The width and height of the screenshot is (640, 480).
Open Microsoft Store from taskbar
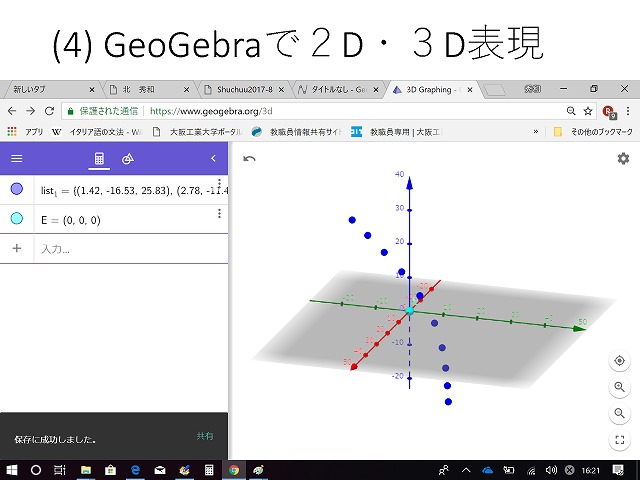(110, 470)
